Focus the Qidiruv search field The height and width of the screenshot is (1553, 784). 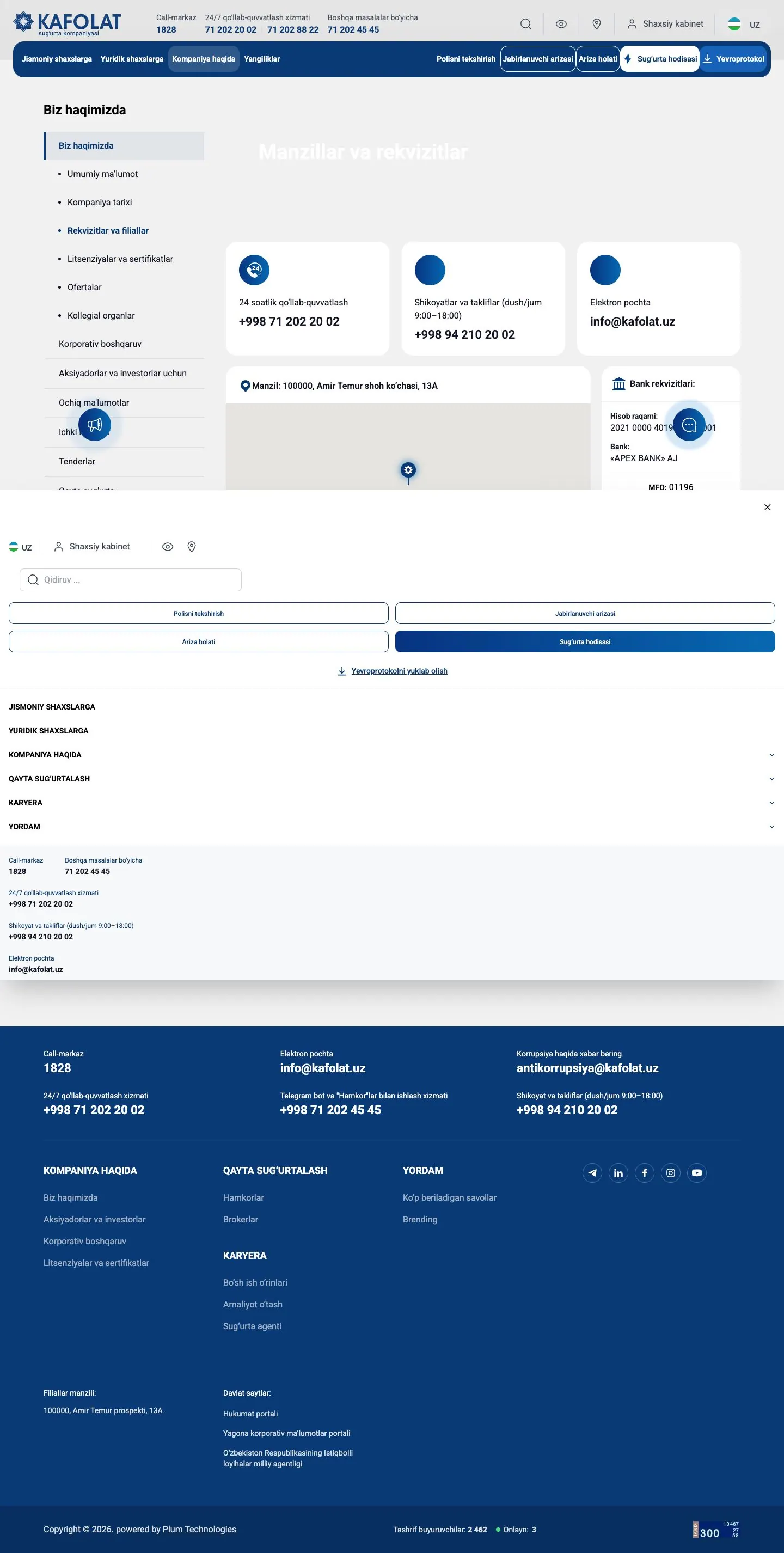(130, 580)
